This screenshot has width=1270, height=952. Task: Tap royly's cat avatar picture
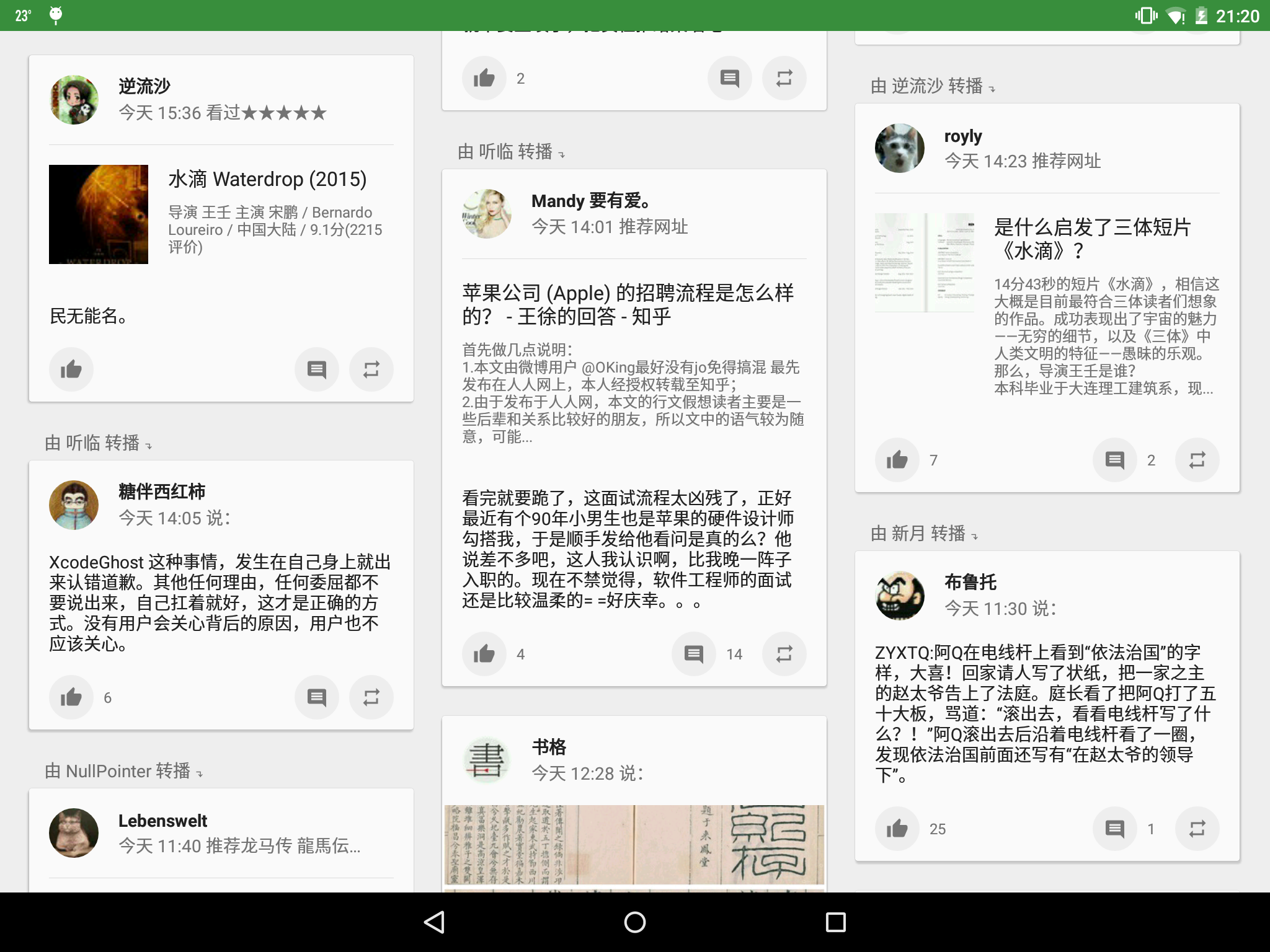pos(899,148)
